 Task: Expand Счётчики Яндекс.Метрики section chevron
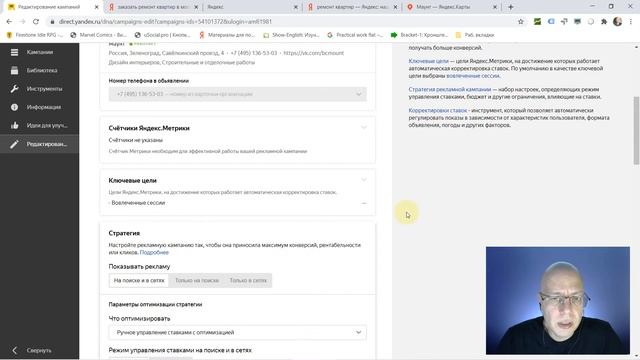[x=364, y=128]
